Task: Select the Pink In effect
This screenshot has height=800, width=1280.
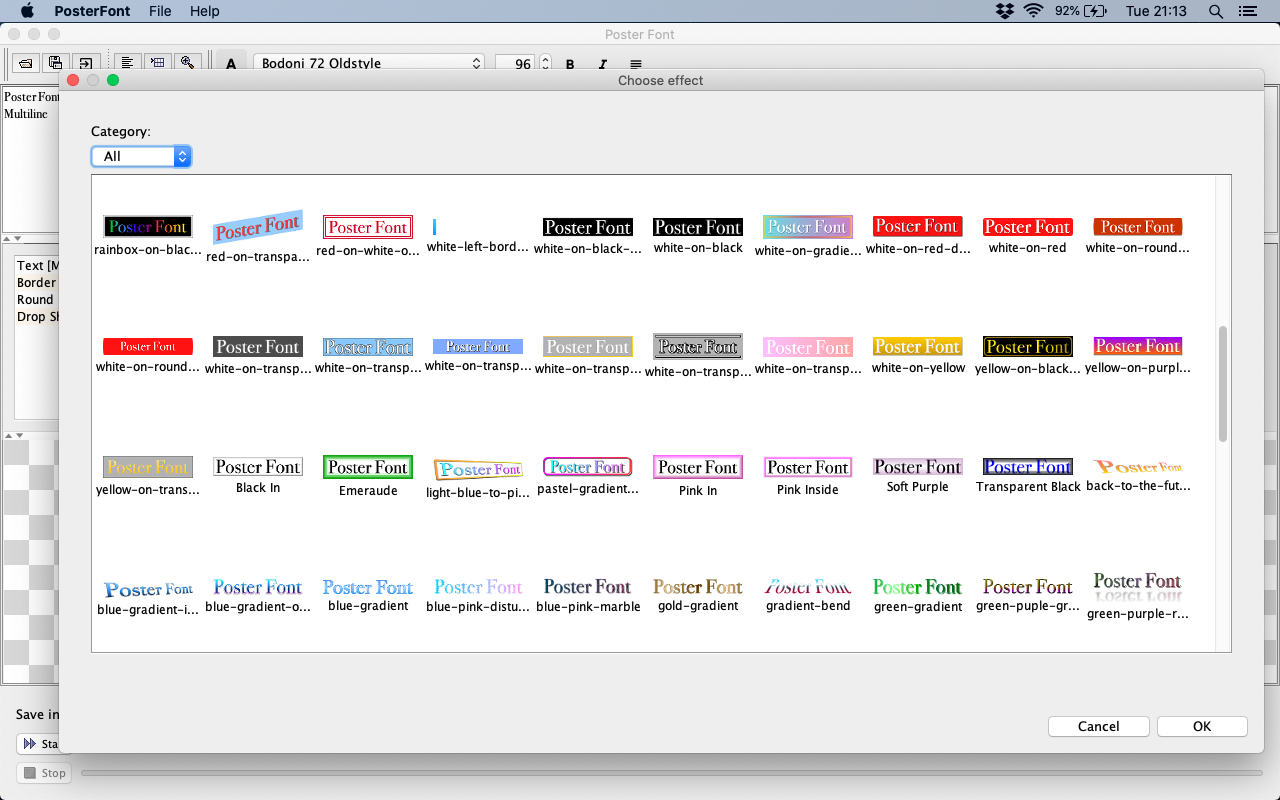Action: (x=698, y=467)
